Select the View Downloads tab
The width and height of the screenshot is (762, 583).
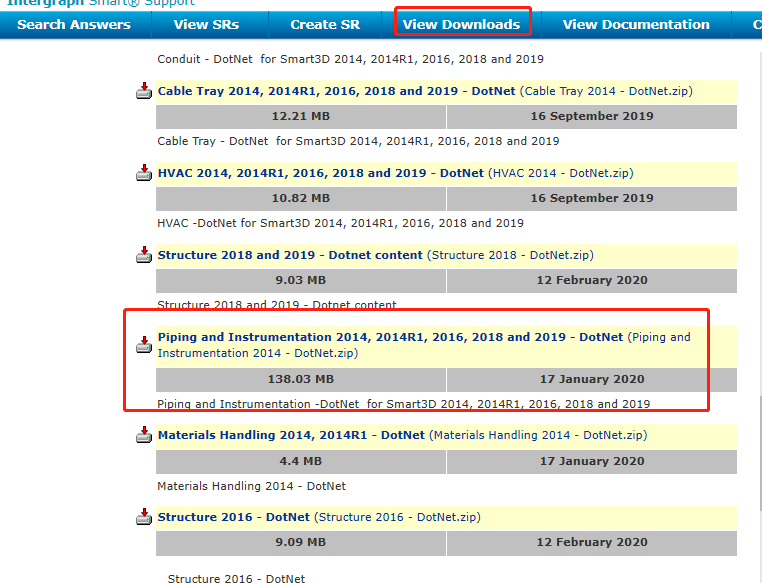462,24
